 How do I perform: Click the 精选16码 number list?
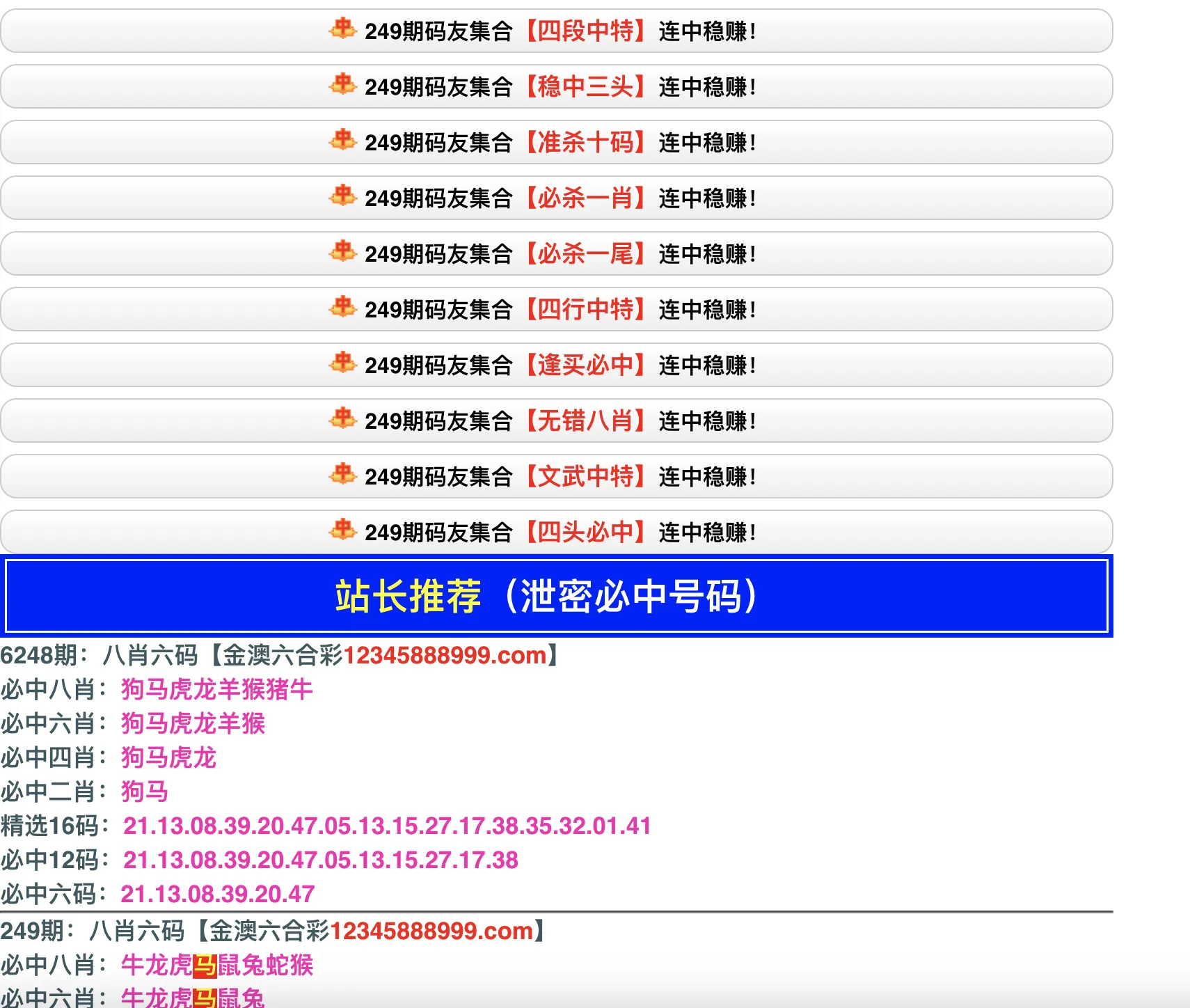387,826
